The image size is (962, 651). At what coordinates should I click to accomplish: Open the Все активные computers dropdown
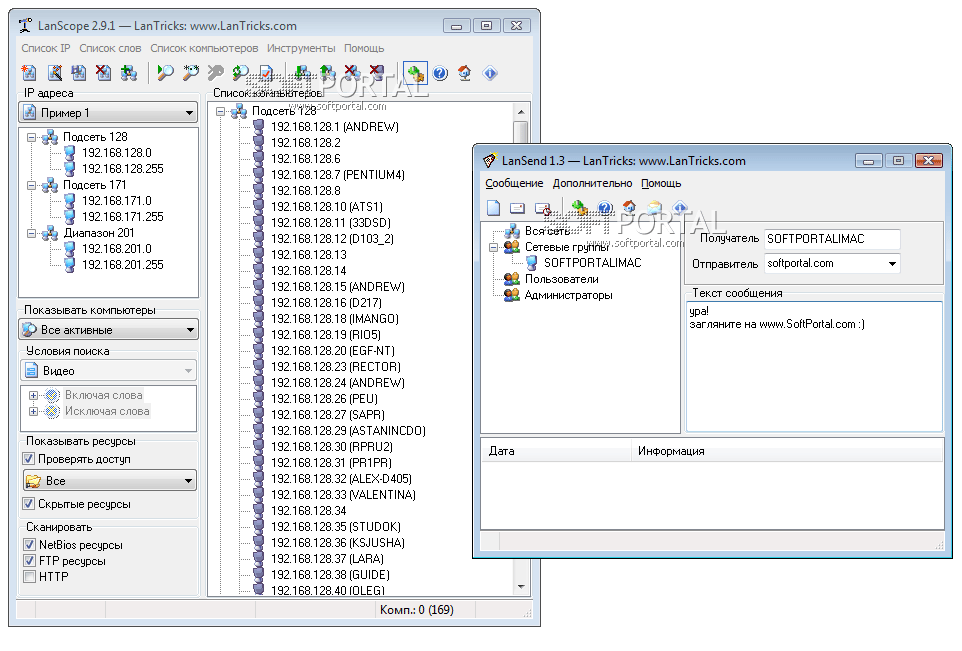[x=109, y=330]
